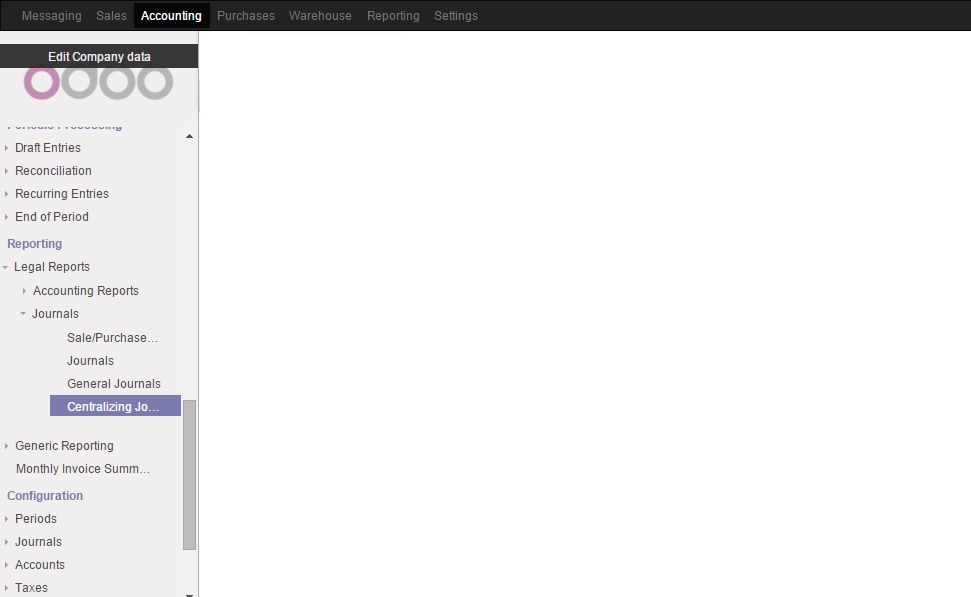Click the Edit Company data button
The width and height of the screenshot is (971, 597).
point(99,56)
